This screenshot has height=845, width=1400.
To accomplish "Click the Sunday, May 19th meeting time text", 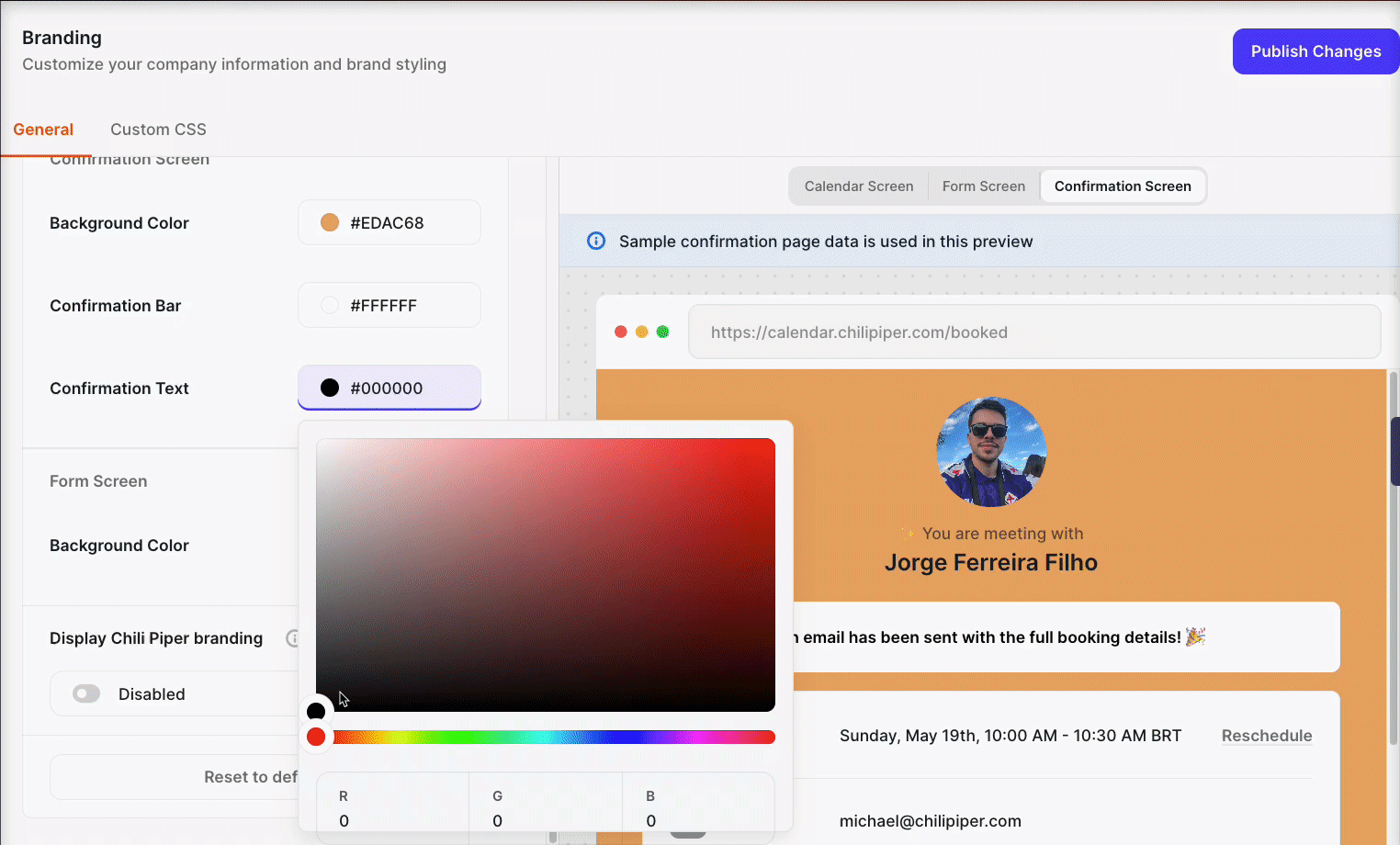I will 1010,736.
